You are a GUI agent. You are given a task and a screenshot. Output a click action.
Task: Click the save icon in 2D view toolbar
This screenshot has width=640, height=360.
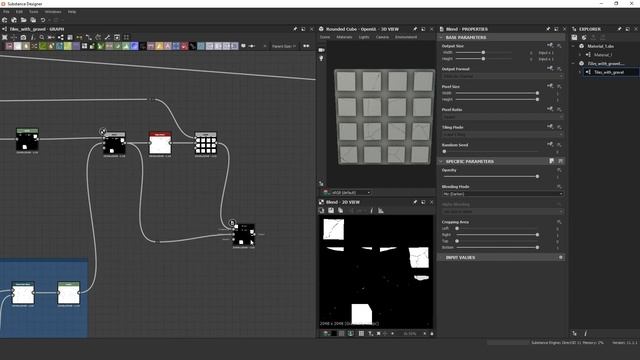[x=331, y=211]
